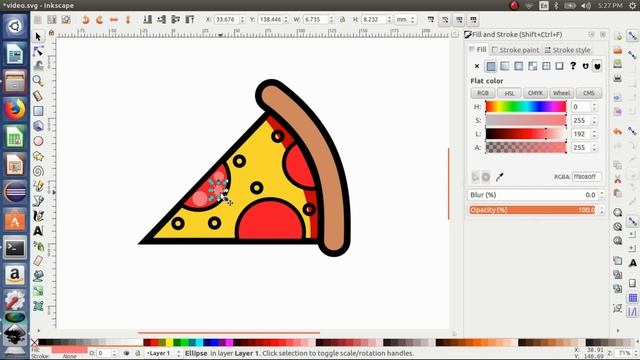The width and height of the screenshot is (640, 360).
Task: Select the Calligraphy tool
Action: 38,216
